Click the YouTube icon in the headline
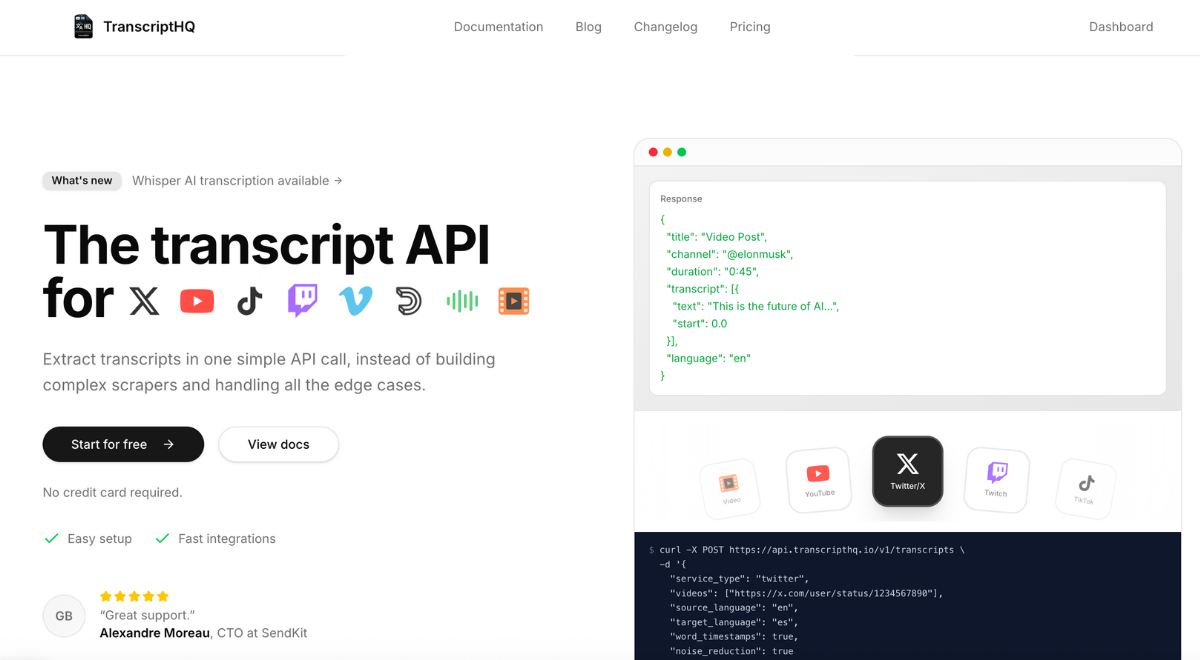This screenshot has height=660, width=1200. [x=197, y=300]
